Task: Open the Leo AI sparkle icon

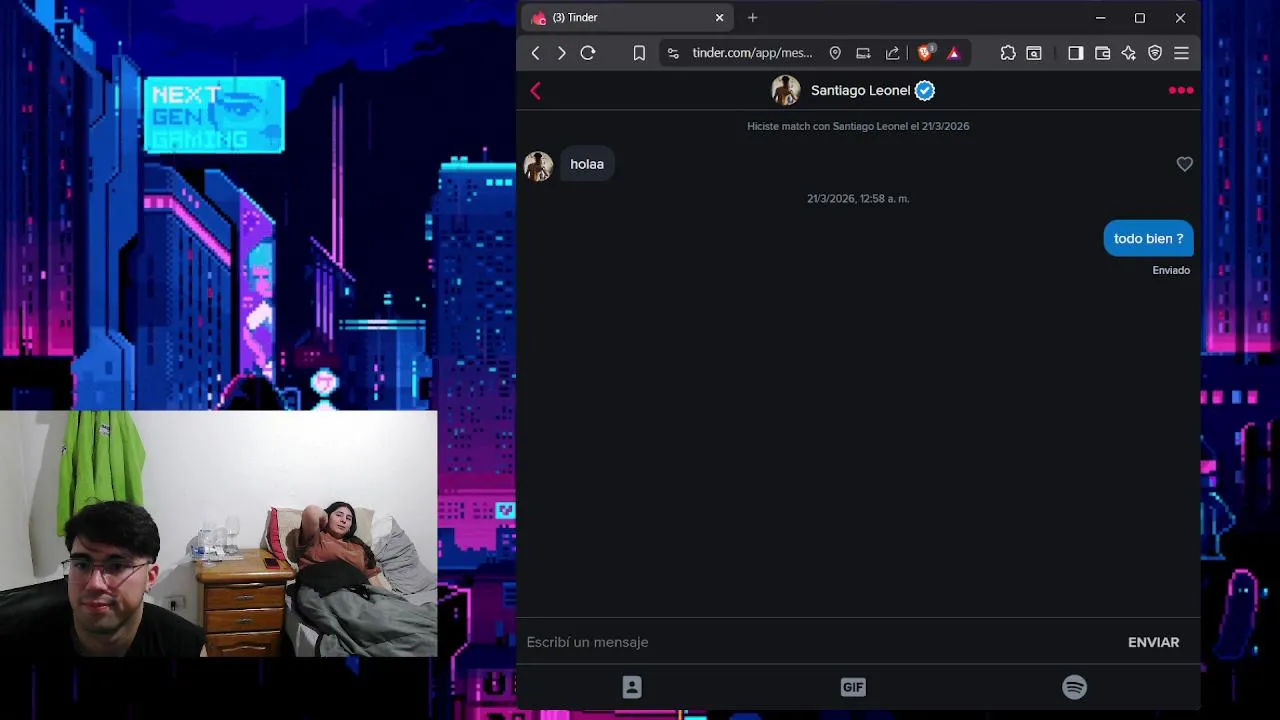Action: coord(1128,53)
